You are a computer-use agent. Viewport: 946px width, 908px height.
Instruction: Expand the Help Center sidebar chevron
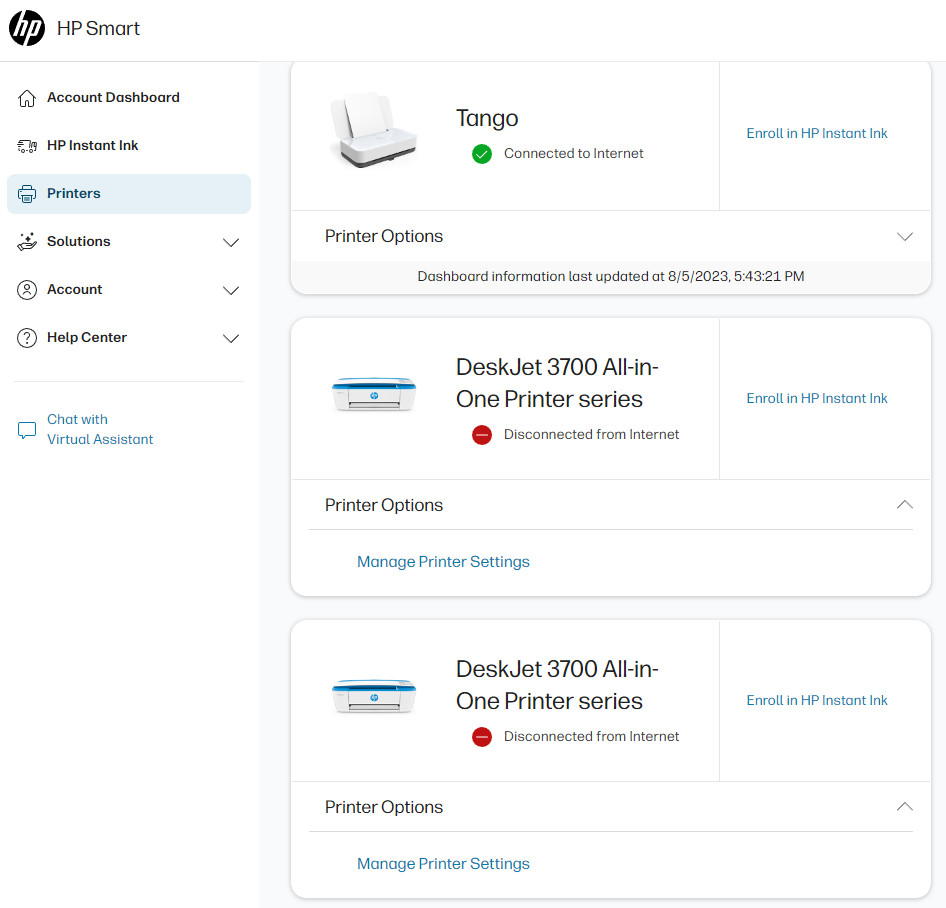231,338
